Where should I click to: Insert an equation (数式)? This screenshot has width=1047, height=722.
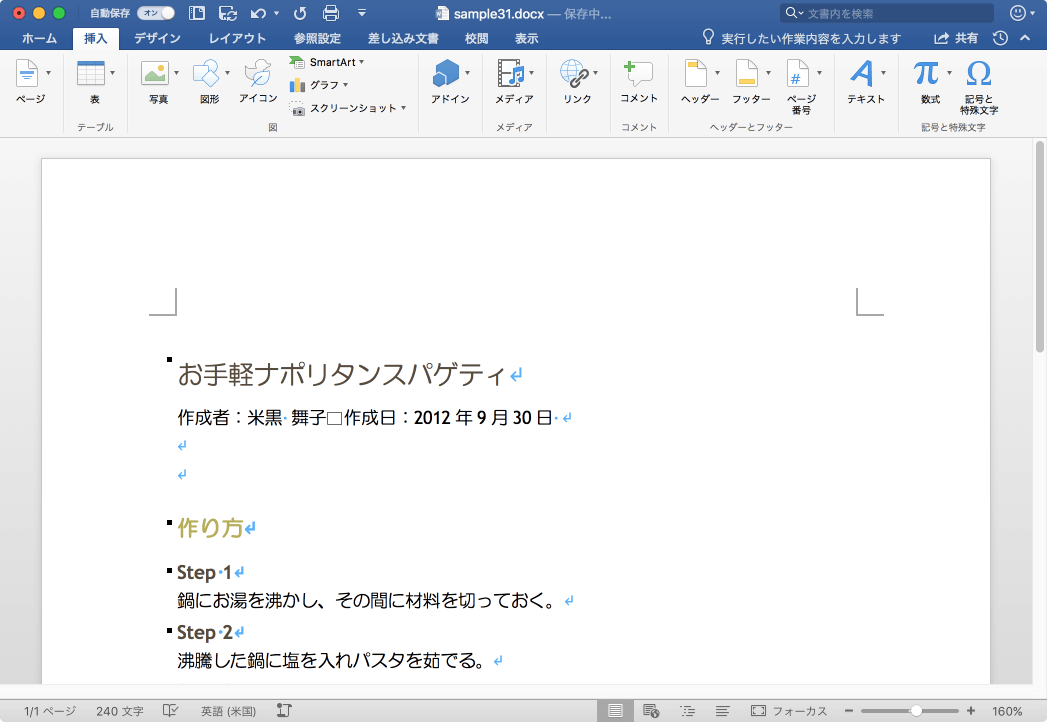click(x=926, y=73)
